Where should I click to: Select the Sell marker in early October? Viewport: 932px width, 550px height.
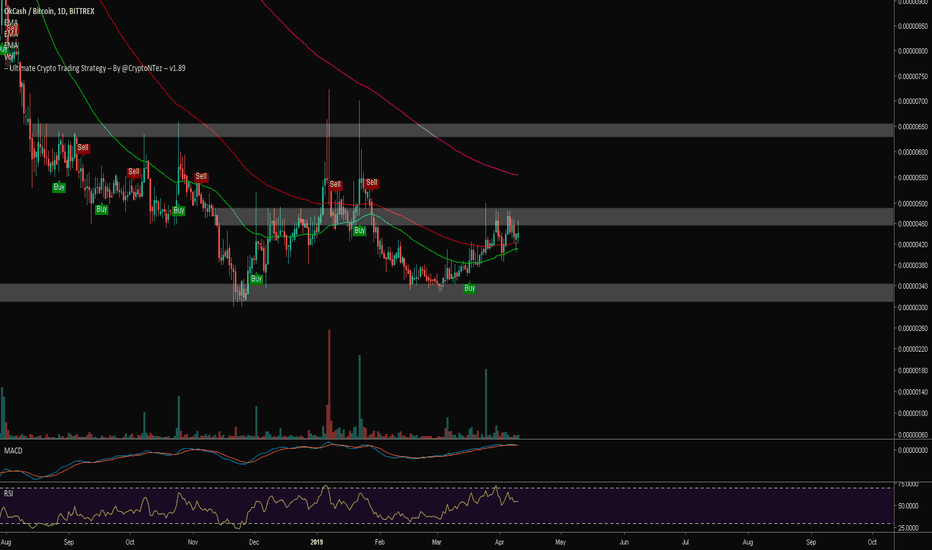pos(134,172)
